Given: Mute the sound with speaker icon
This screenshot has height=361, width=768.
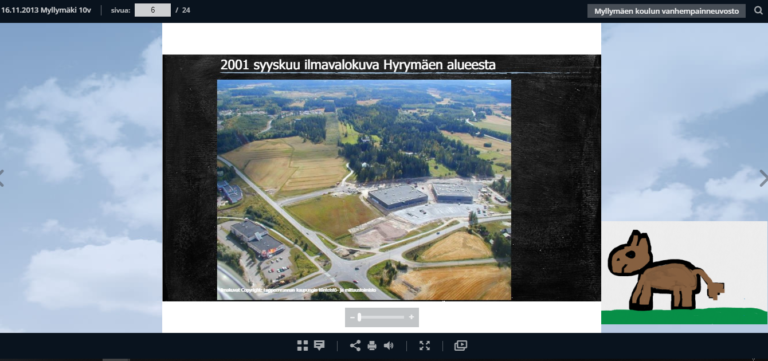Looking at the screenshot, I should click(x=388, y=345).
